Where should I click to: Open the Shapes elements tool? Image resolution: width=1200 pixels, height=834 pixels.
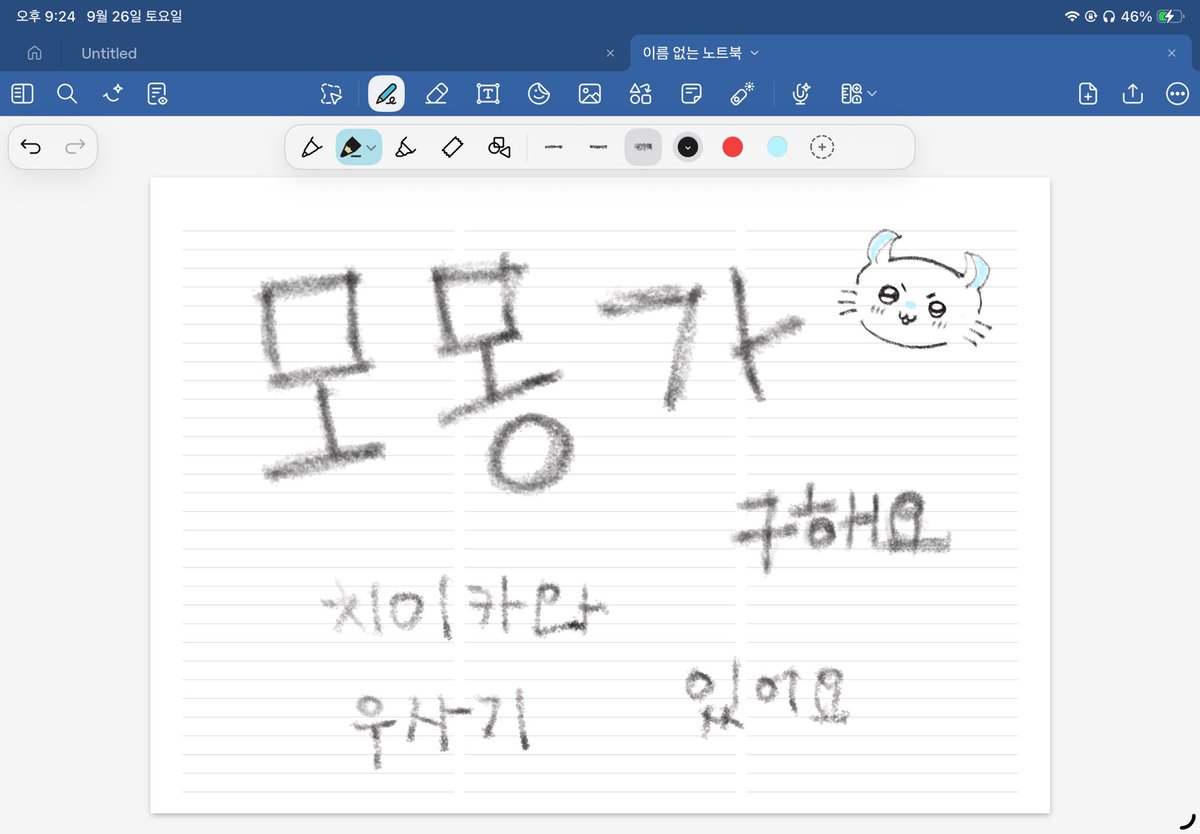point(641,94)
